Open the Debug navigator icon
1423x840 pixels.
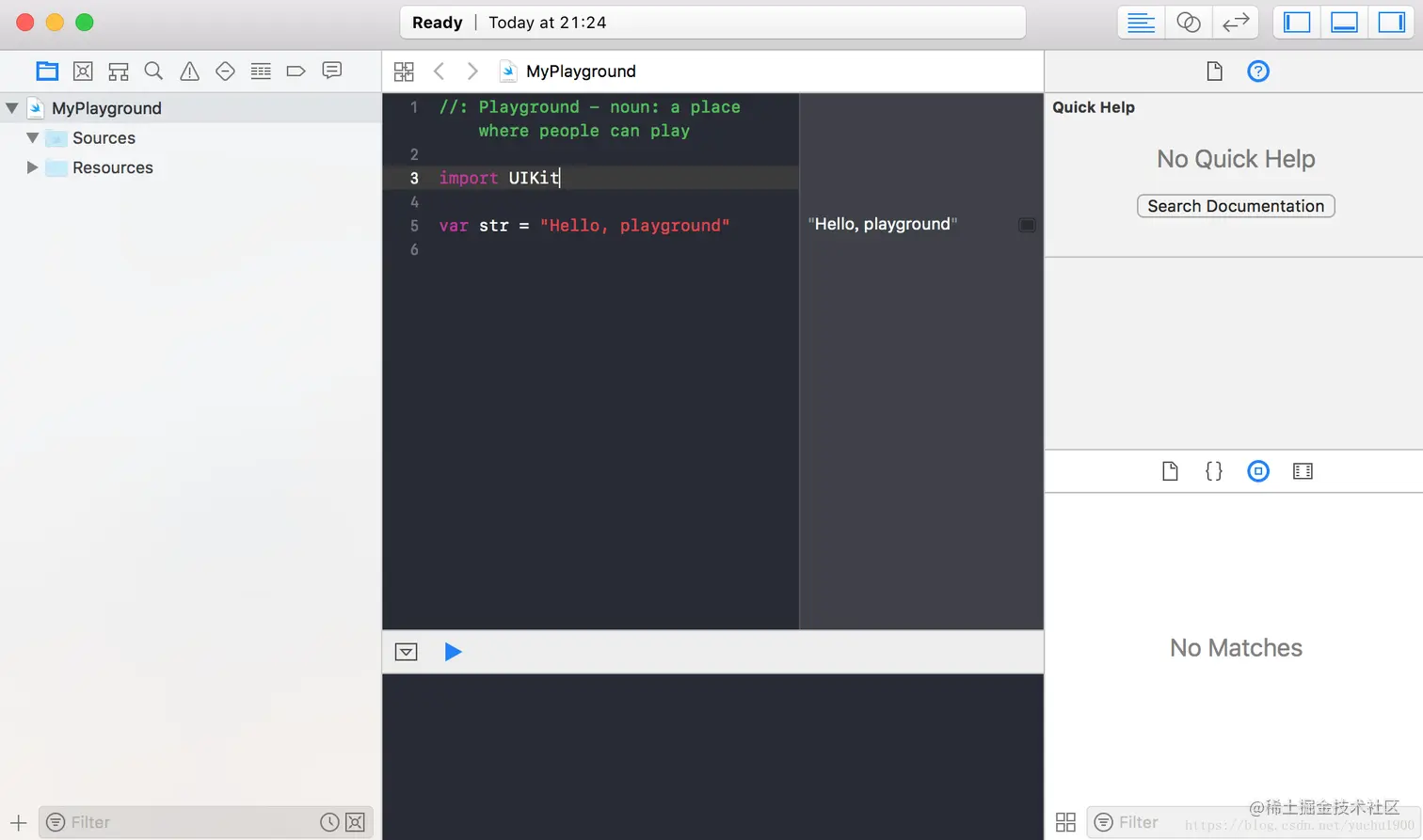click(261, 71)
